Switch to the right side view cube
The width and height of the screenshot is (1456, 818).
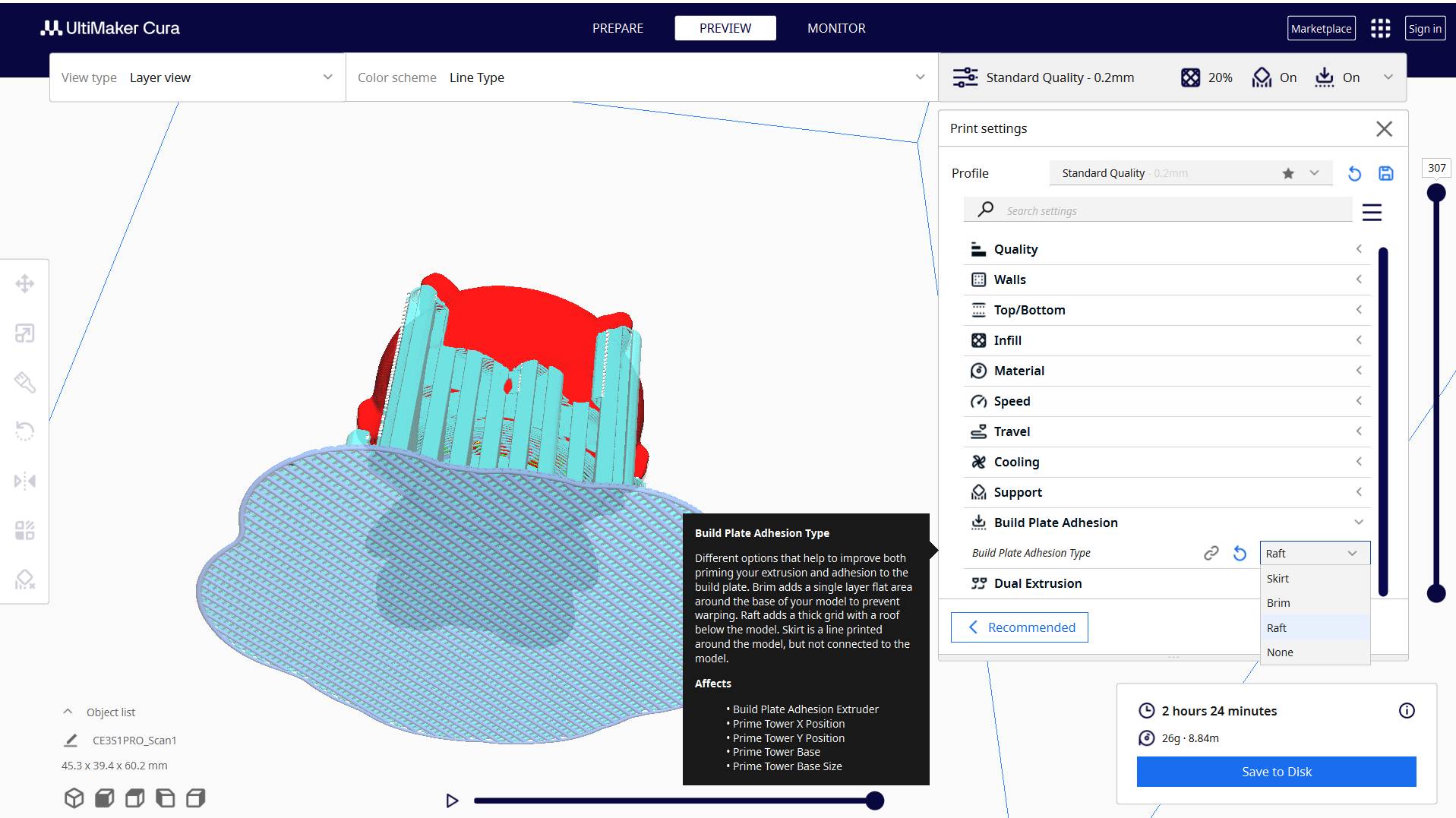click(x=195, y=798)
